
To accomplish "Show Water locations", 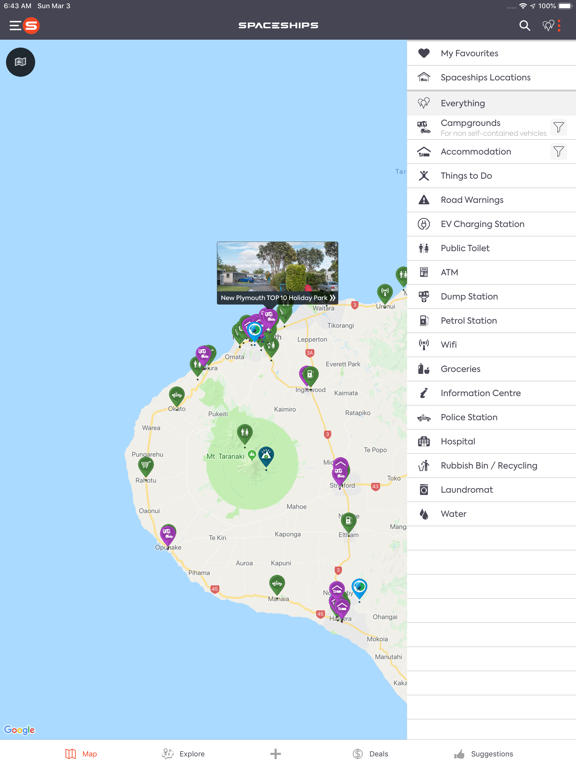I will coord(491,514).
